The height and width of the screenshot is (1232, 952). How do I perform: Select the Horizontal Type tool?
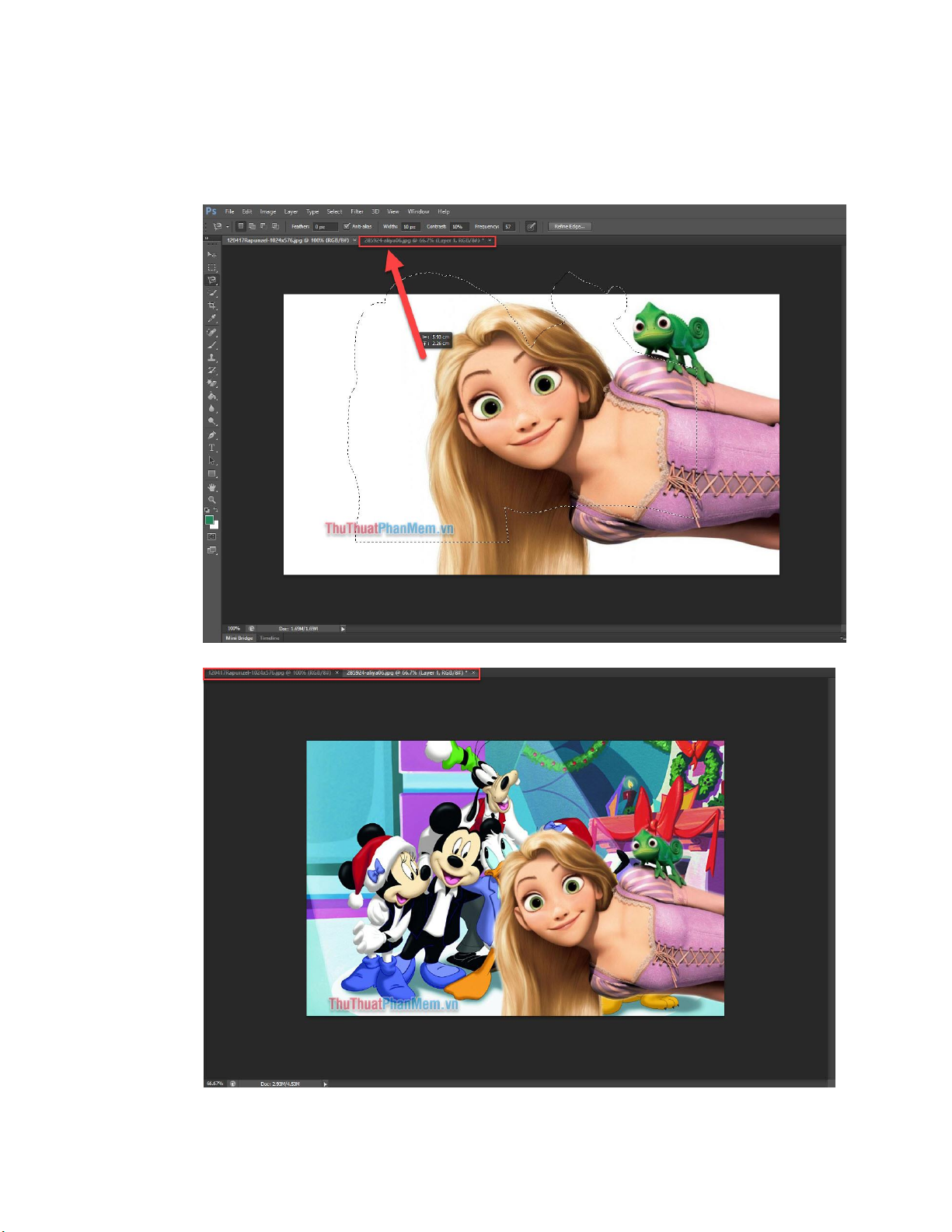[x=211, y=448]
